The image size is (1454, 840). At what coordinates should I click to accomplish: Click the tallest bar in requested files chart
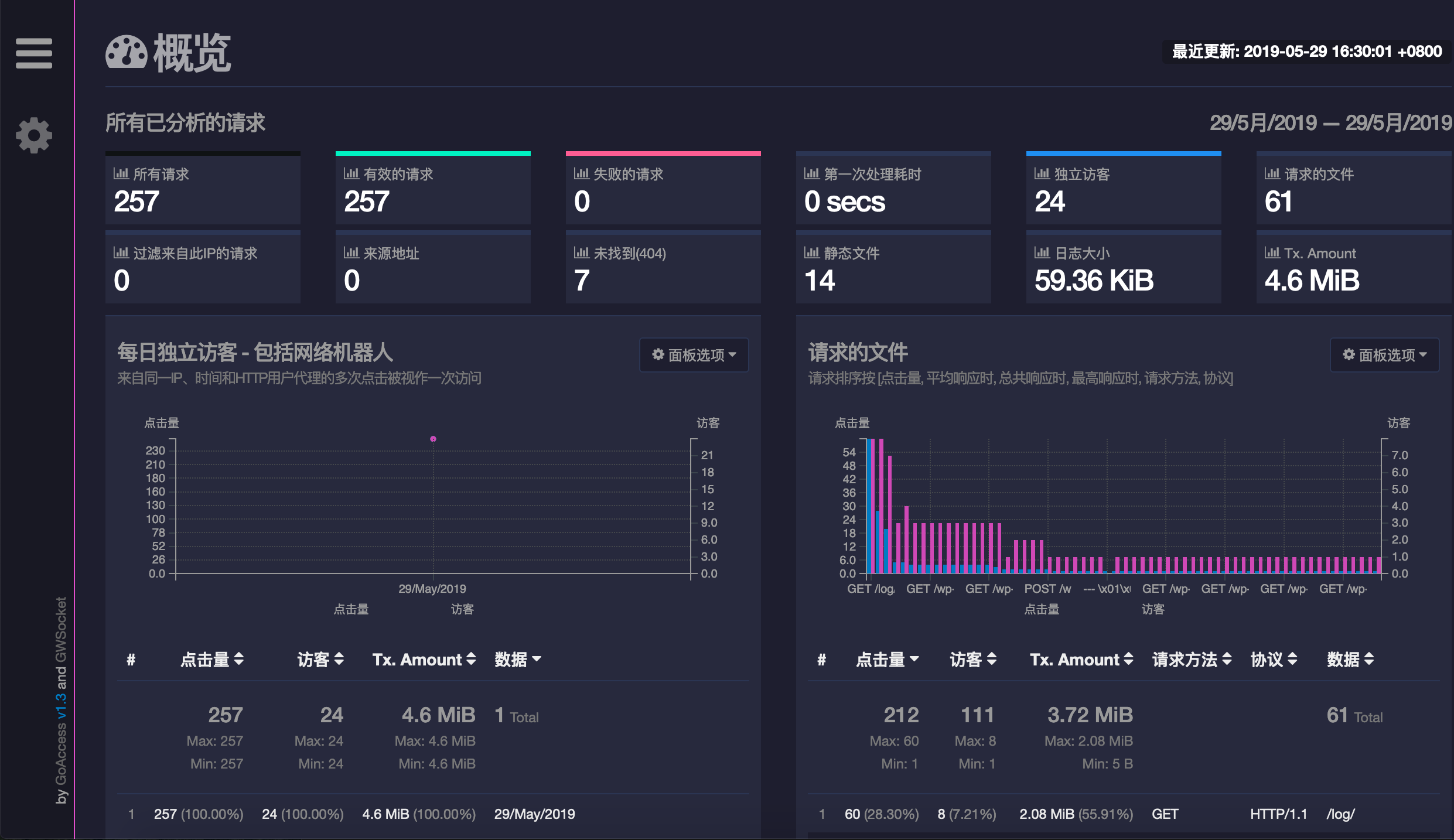point(869,505)
